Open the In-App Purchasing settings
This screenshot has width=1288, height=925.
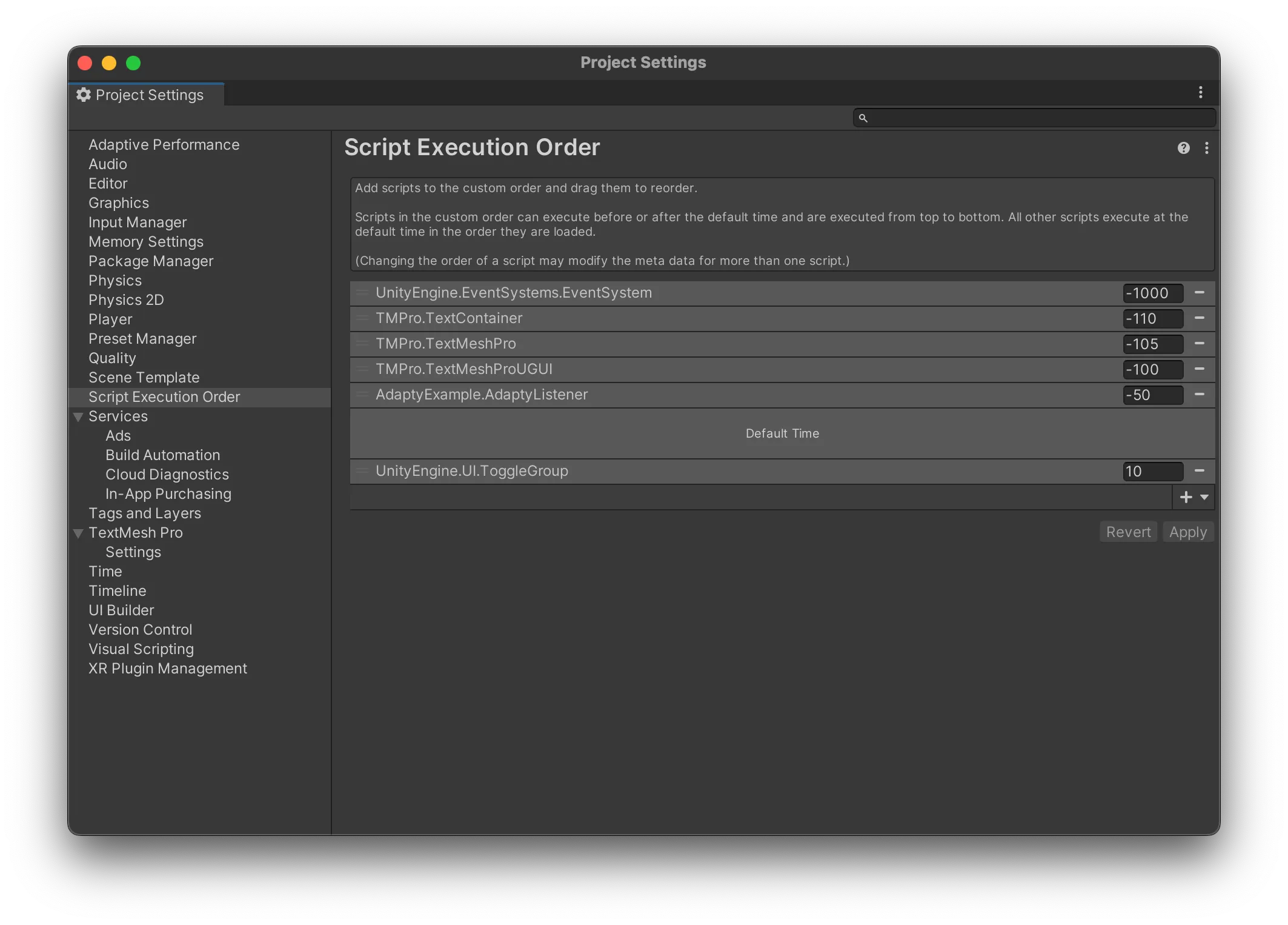pos(168,494)
